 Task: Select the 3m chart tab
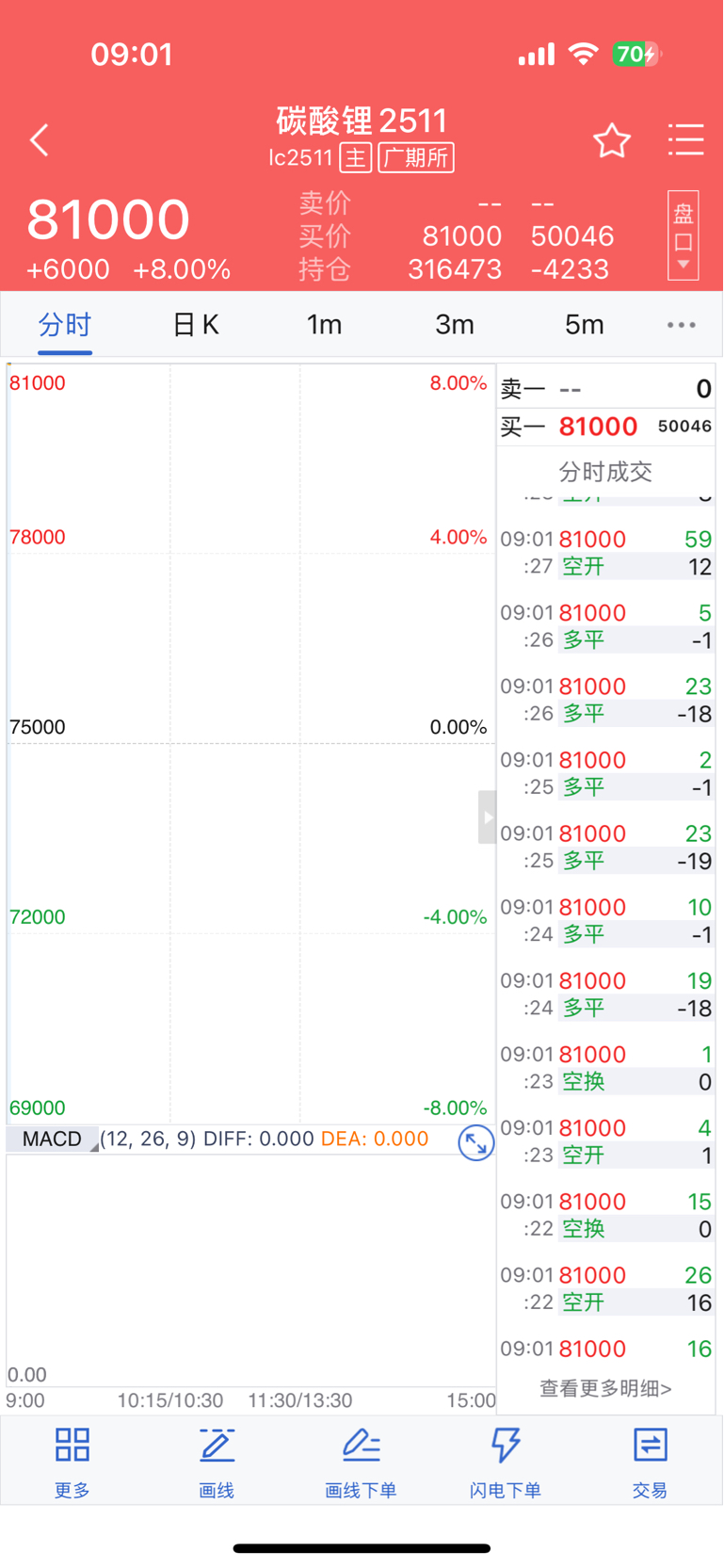455,325
